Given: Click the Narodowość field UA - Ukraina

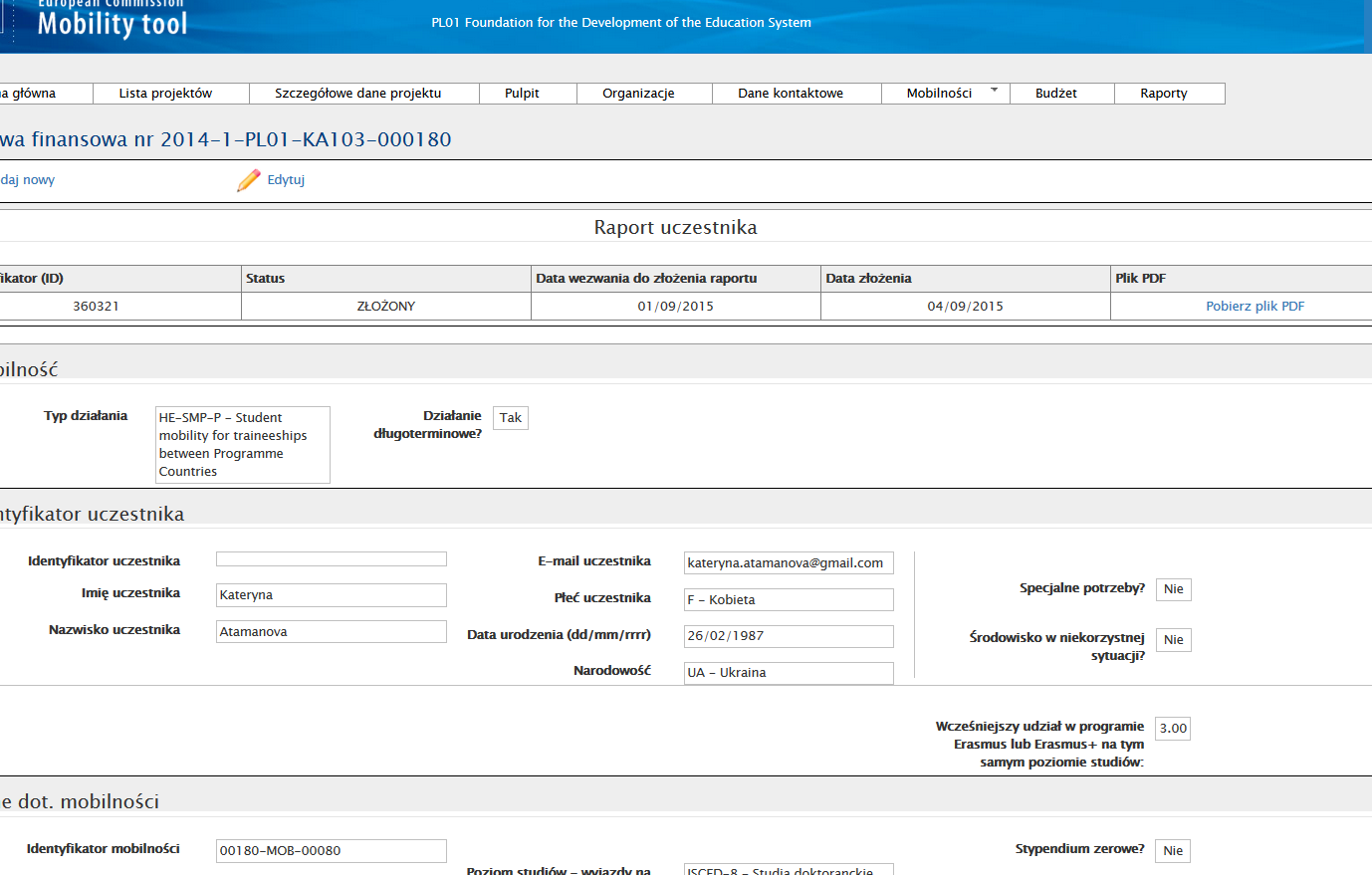Looking at the screenshot, I should 789,673.
